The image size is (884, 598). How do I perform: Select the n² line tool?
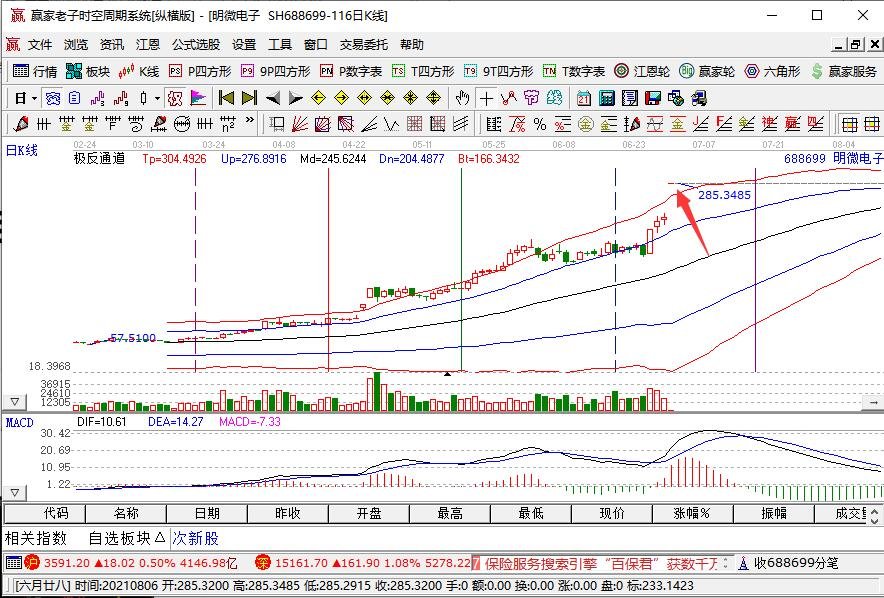pyautogui.click(x=228, y=123)
